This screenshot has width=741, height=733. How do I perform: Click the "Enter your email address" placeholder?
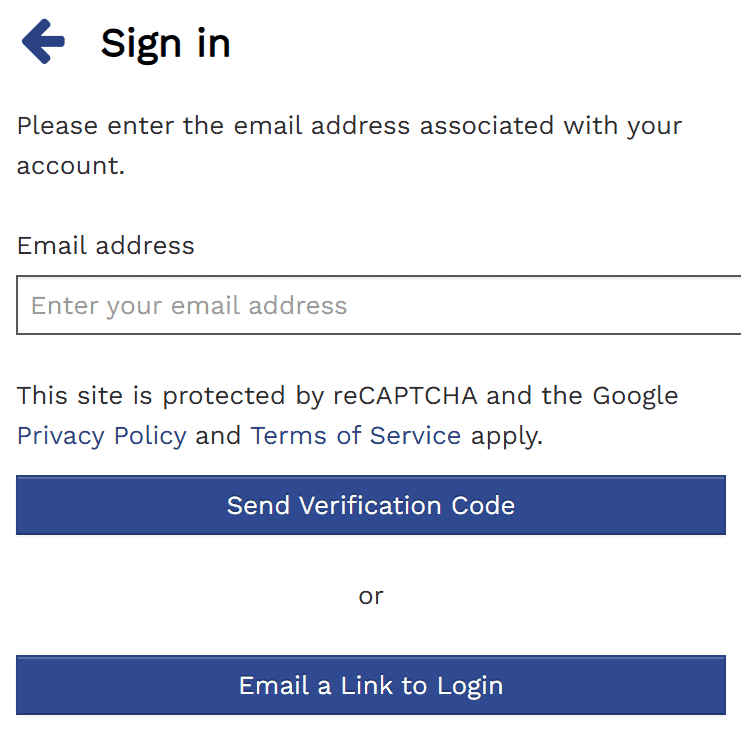(x=189, y=305)
